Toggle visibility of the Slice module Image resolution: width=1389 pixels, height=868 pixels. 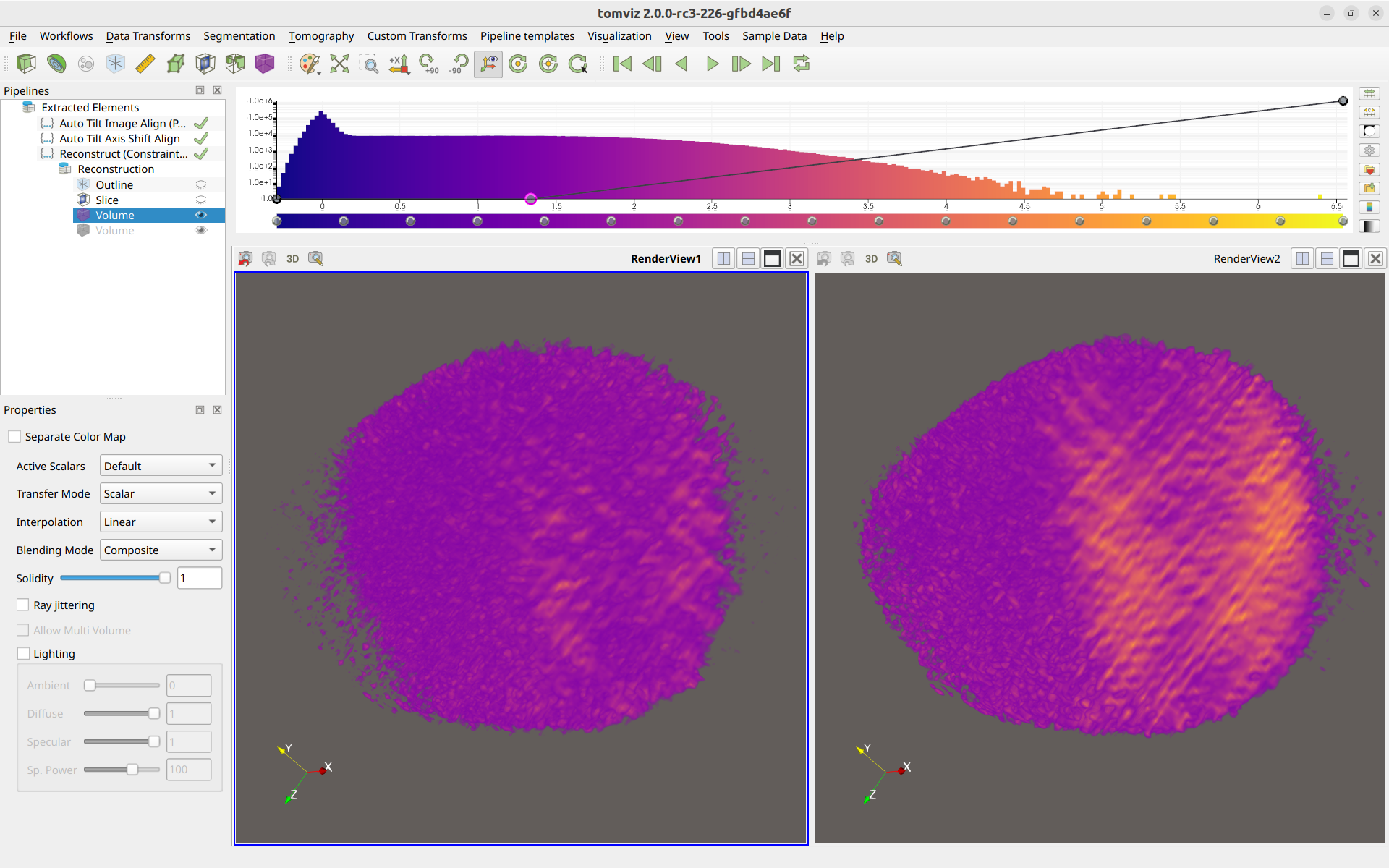click(x=201, y=200)
